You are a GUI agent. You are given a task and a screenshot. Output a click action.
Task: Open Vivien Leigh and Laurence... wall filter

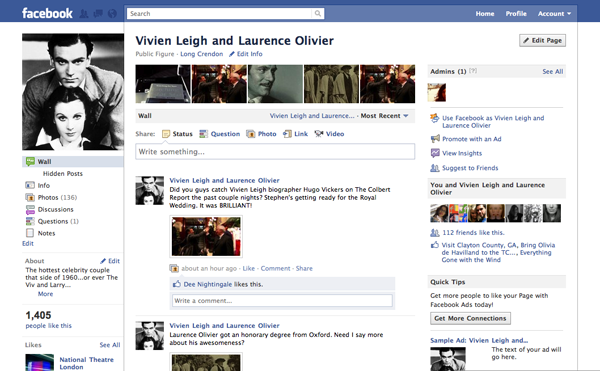coord(312,116)
